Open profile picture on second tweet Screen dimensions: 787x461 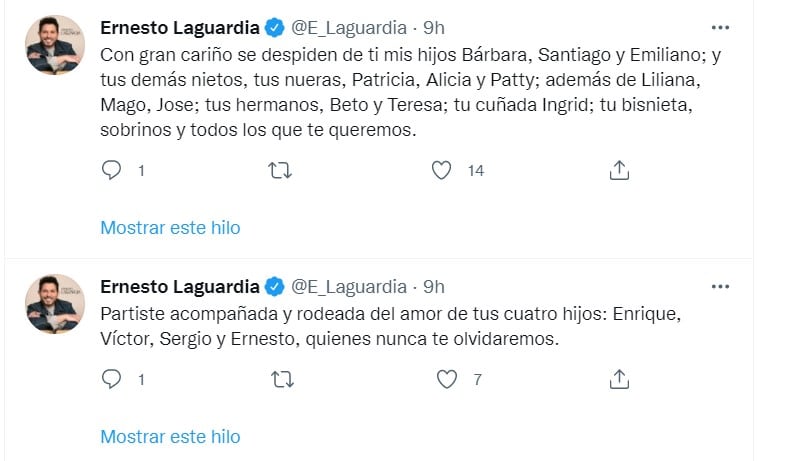click(x=55, y=303)
